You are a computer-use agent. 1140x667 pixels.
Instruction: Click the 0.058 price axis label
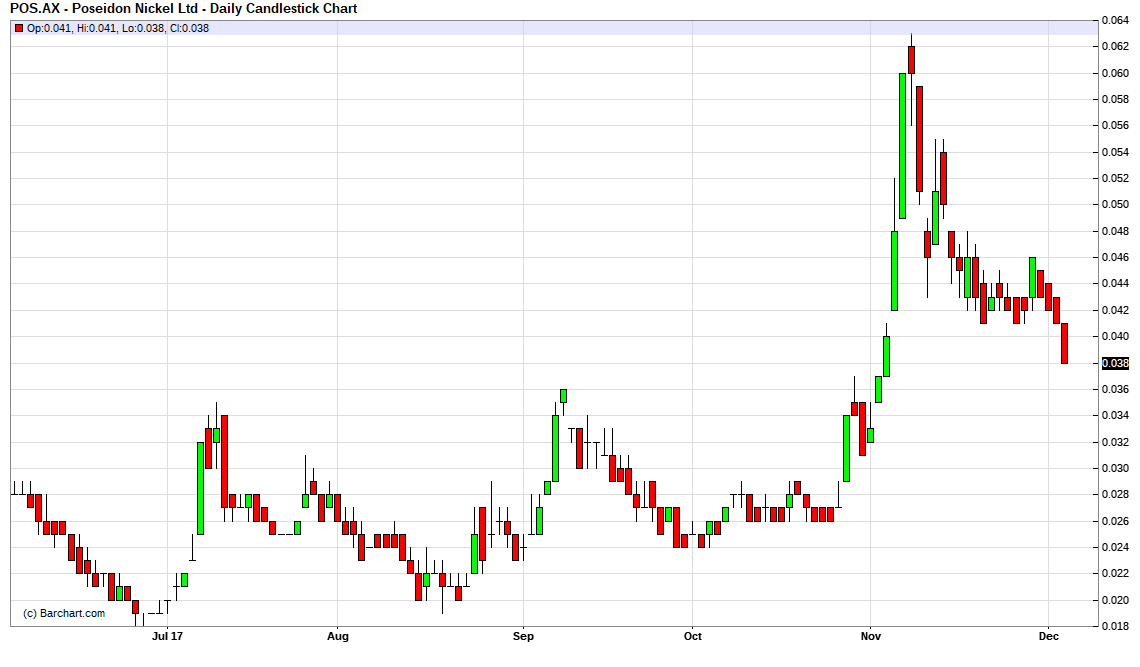click(x=1115, y=100)
